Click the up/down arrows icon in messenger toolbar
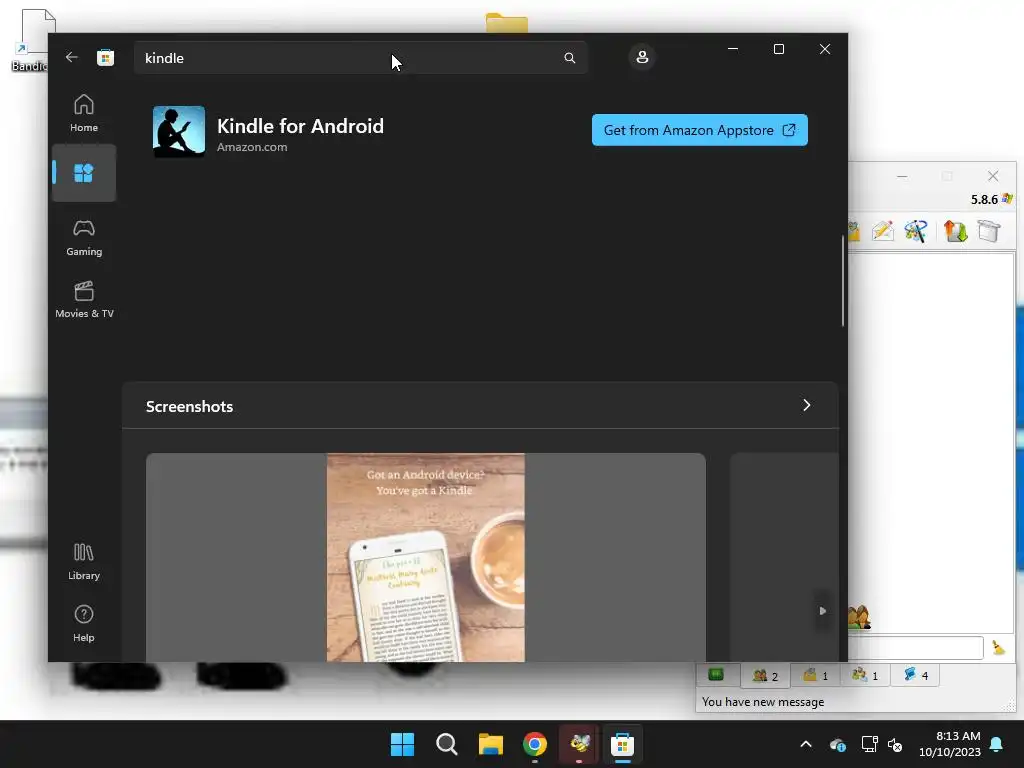The width and height of the screenshot is (1024, 768). [x=955, y=231]
